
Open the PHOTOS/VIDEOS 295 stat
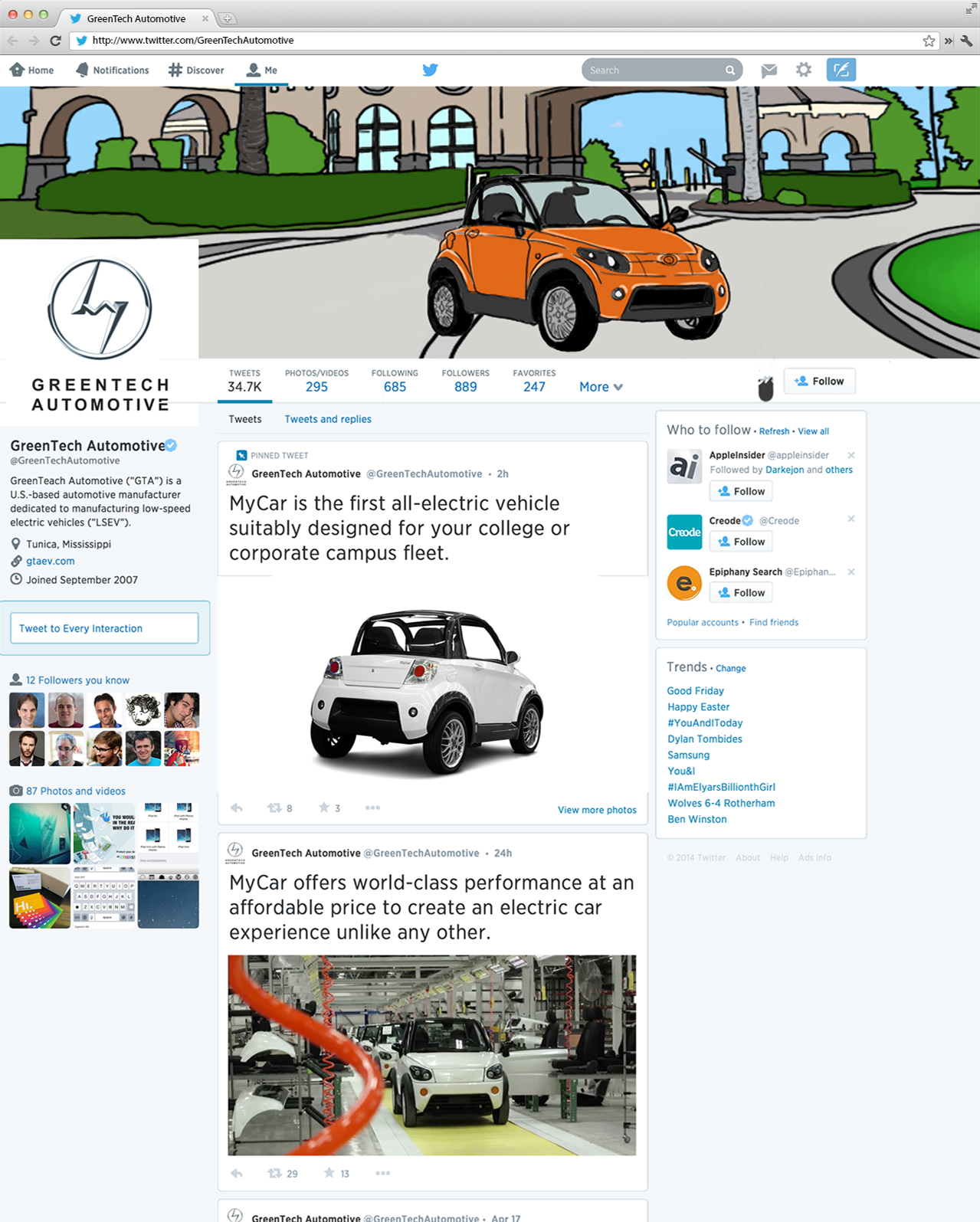316,381
